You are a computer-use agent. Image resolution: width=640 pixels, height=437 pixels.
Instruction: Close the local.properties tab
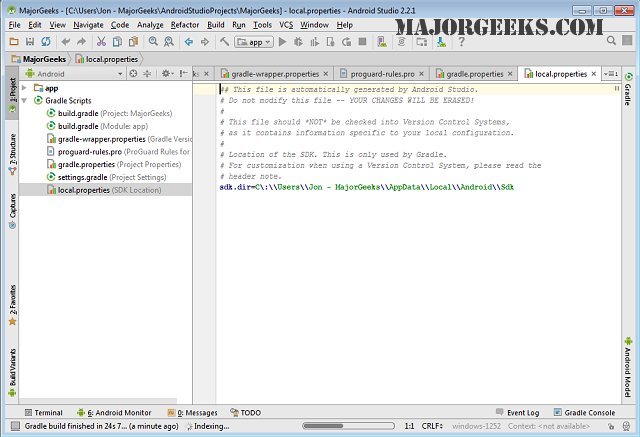tap(594, 74)
